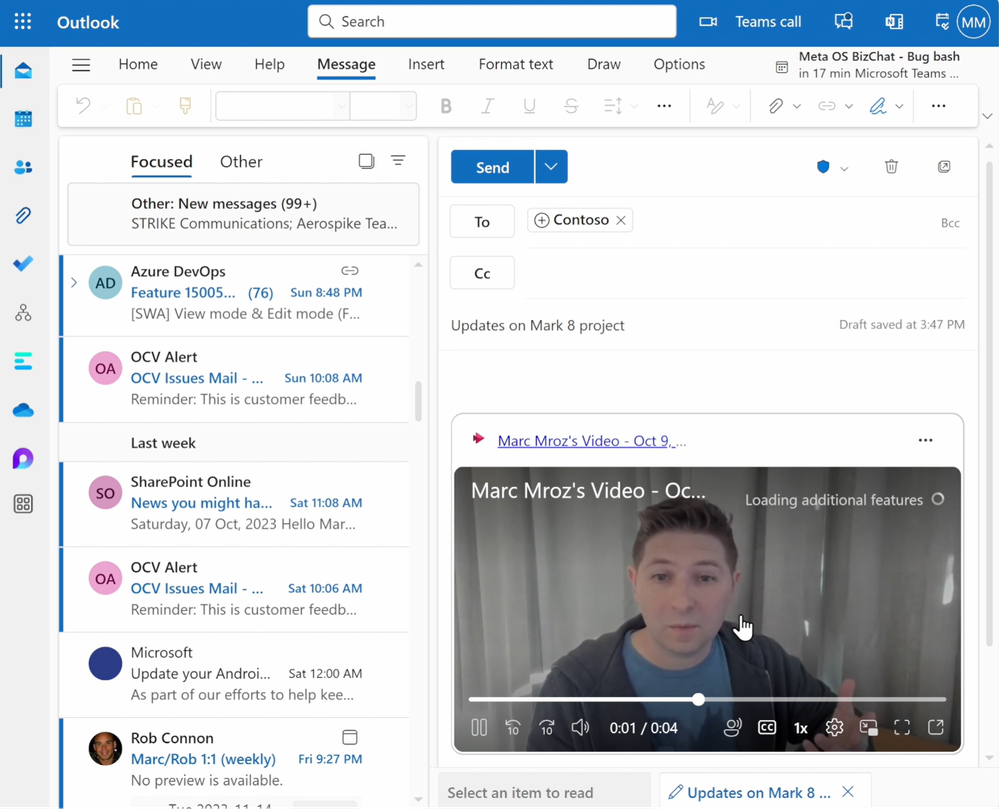This screenshot has width=999, height=809.
Task: Click the Cc recipients button
Action: point(482,273)
